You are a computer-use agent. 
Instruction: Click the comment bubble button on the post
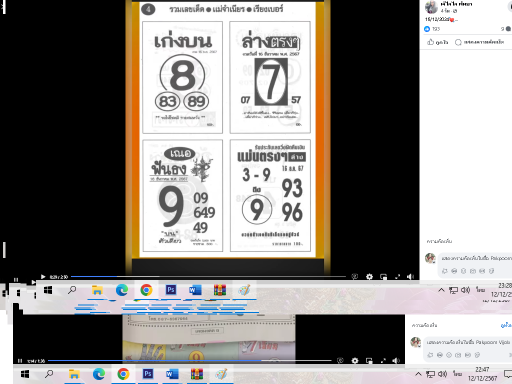click(x=479, y=42)
